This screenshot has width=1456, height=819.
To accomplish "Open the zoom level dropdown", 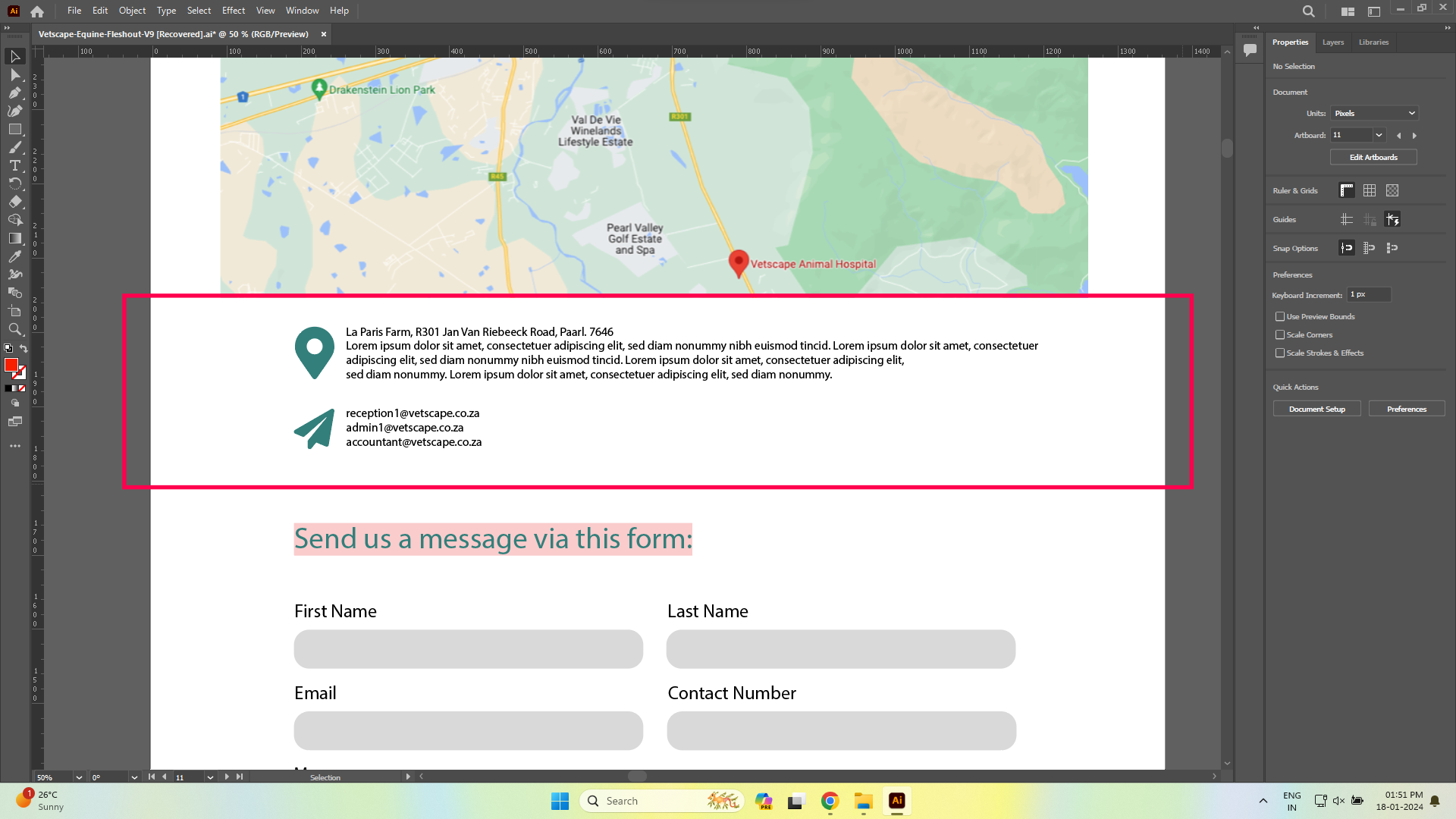I will [79, 777].
